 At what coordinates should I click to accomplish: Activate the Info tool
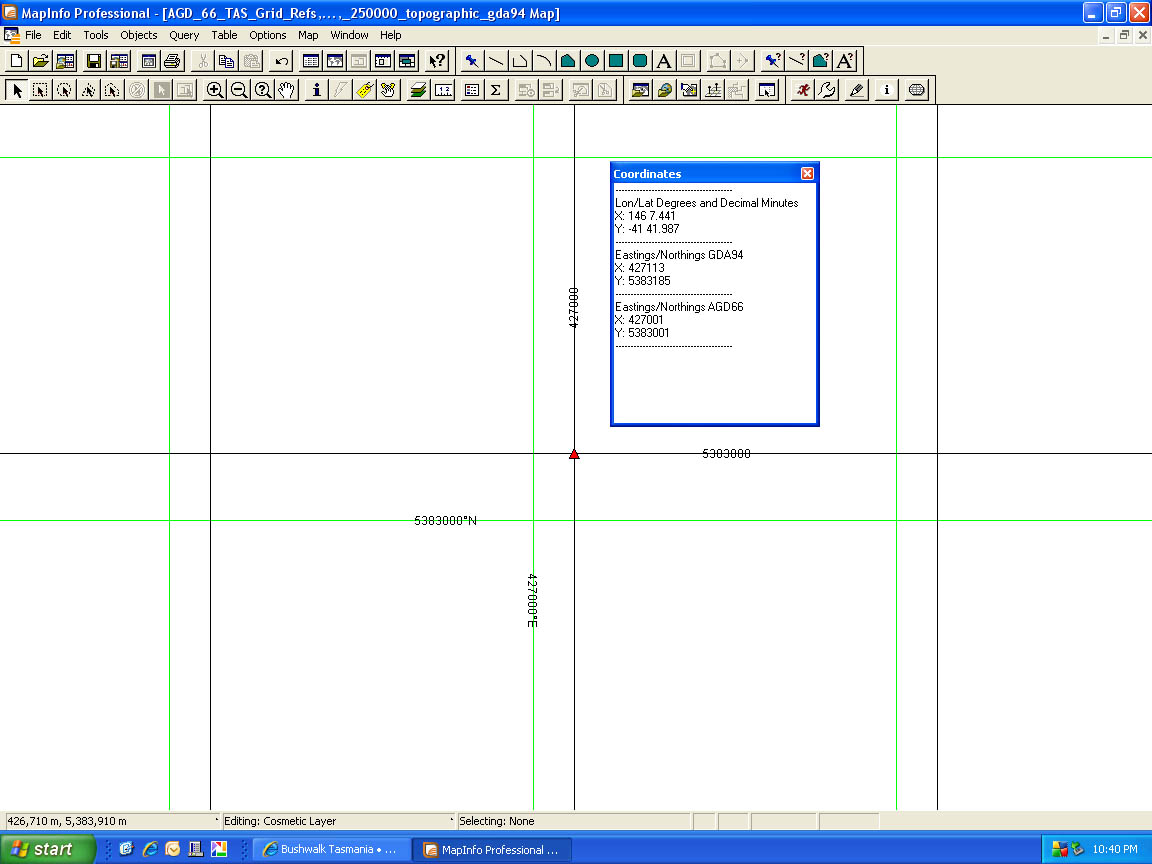316,90
